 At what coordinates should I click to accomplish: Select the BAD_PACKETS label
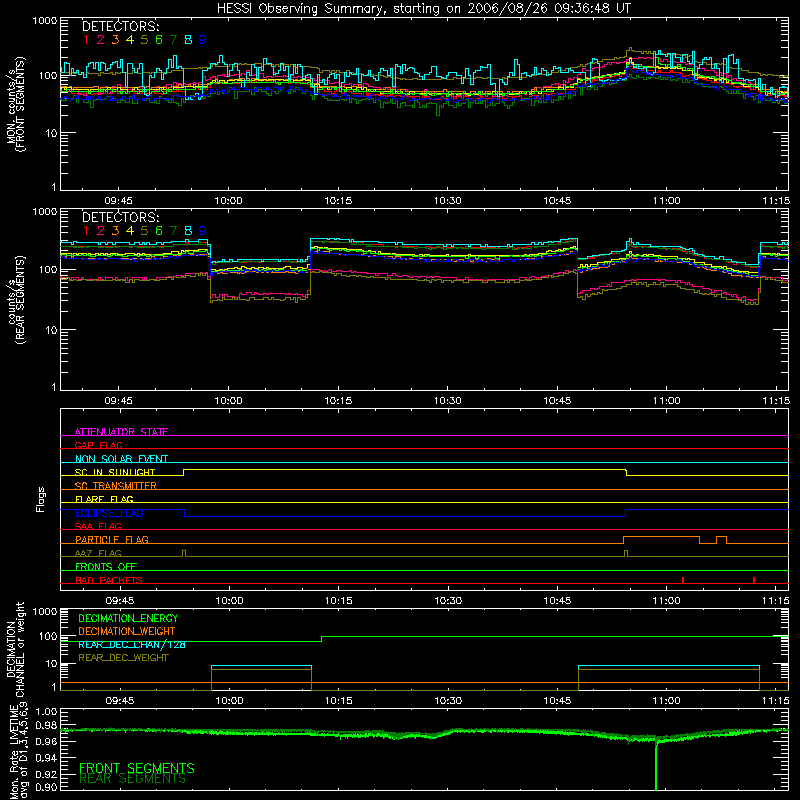tap(109, 580)
